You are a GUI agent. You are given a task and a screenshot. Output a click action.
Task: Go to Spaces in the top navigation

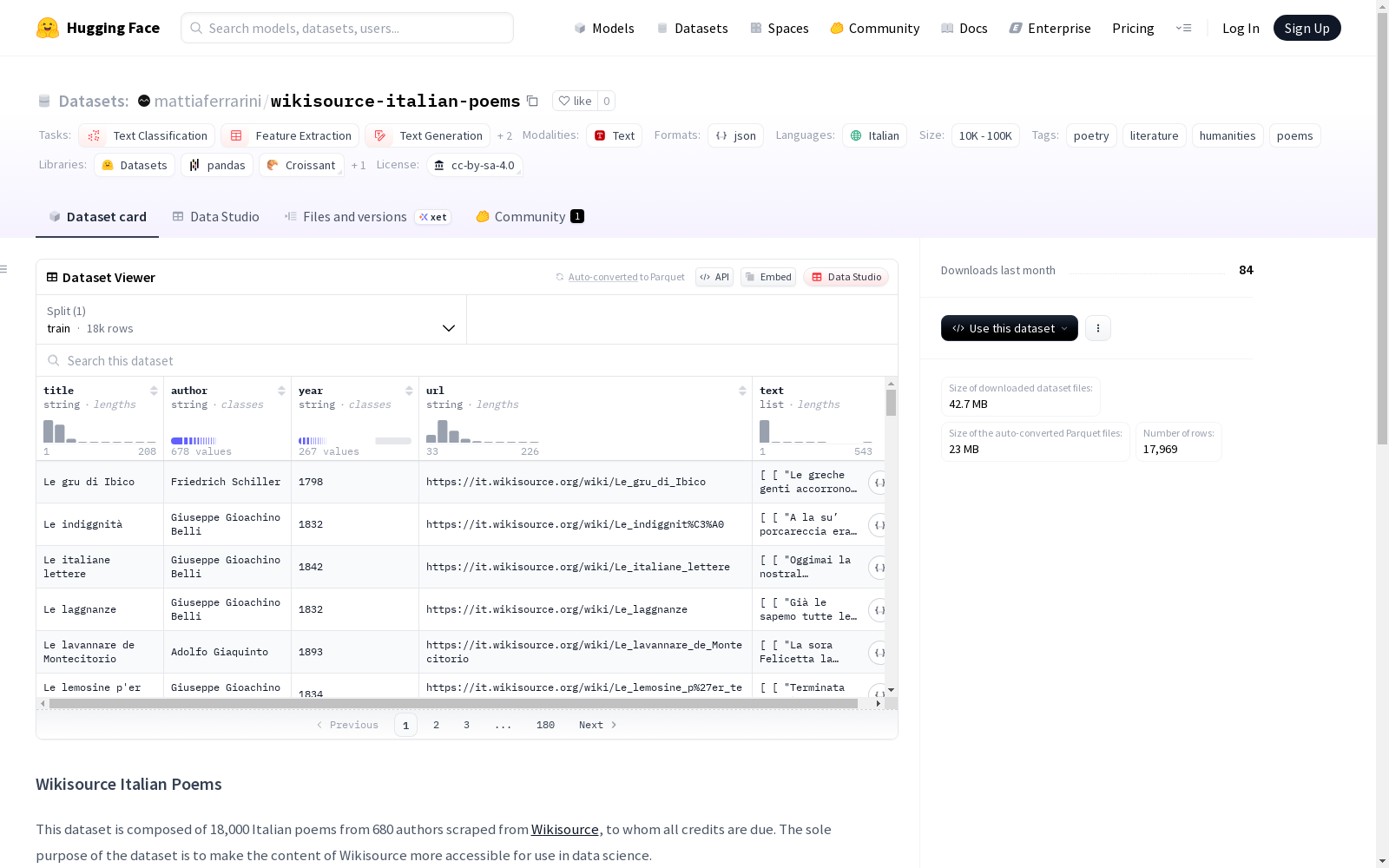tap(779, 28)
